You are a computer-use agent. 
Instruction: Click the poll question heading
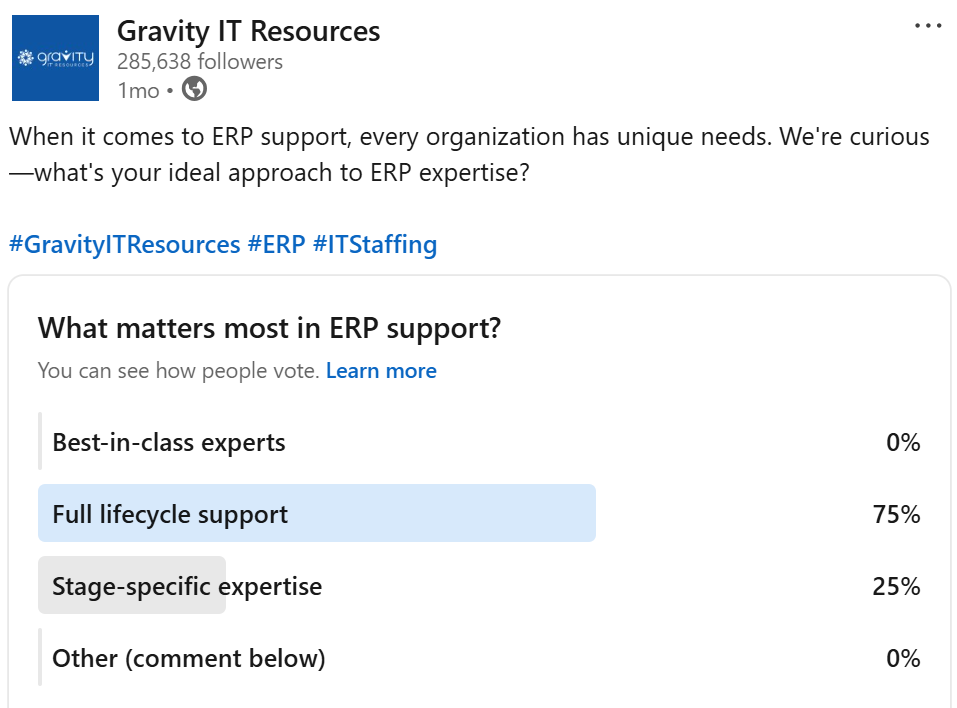[269, 328]
